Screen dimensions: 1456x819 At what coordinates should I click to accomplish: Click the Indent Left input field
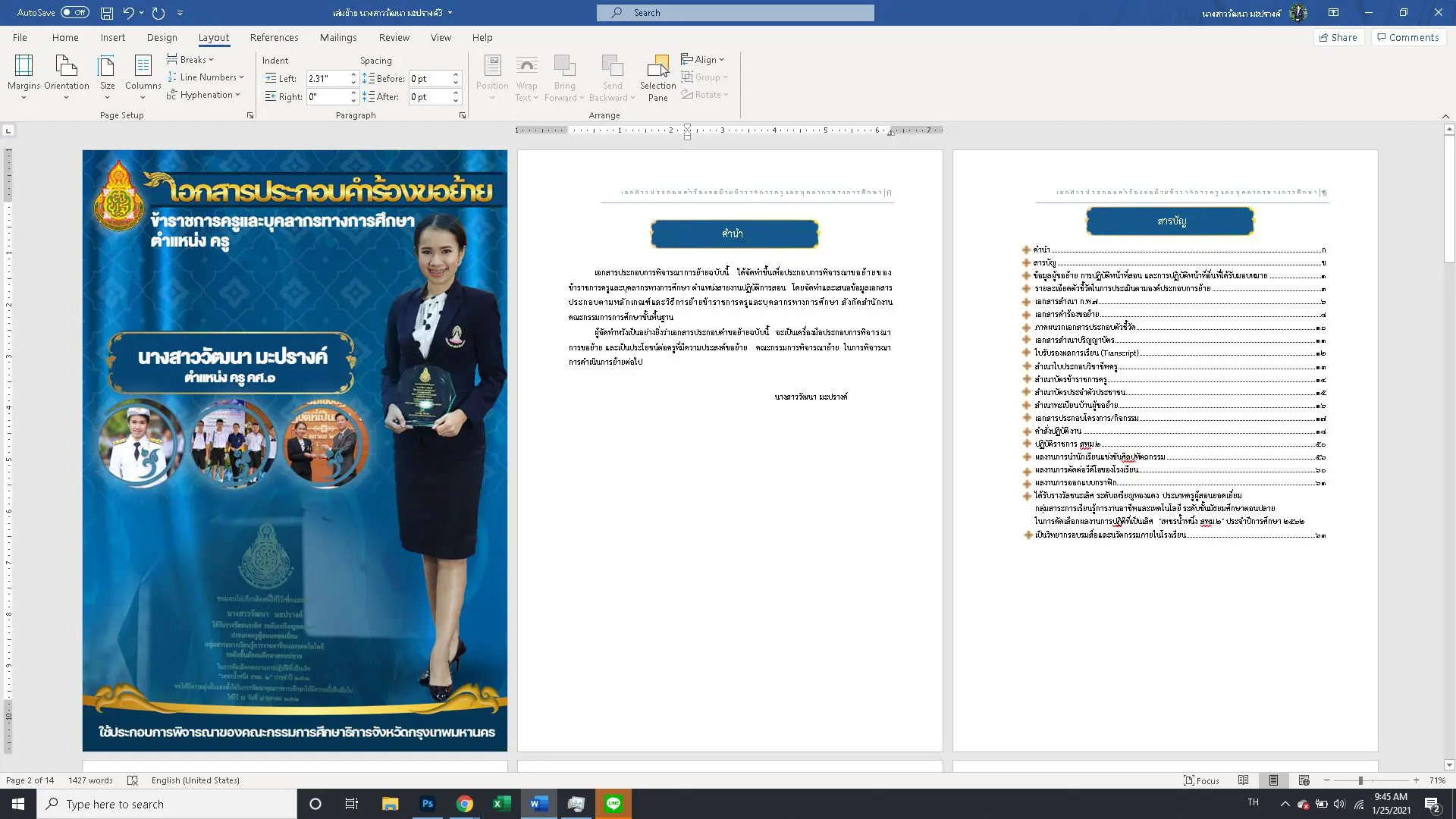point(328,78)
